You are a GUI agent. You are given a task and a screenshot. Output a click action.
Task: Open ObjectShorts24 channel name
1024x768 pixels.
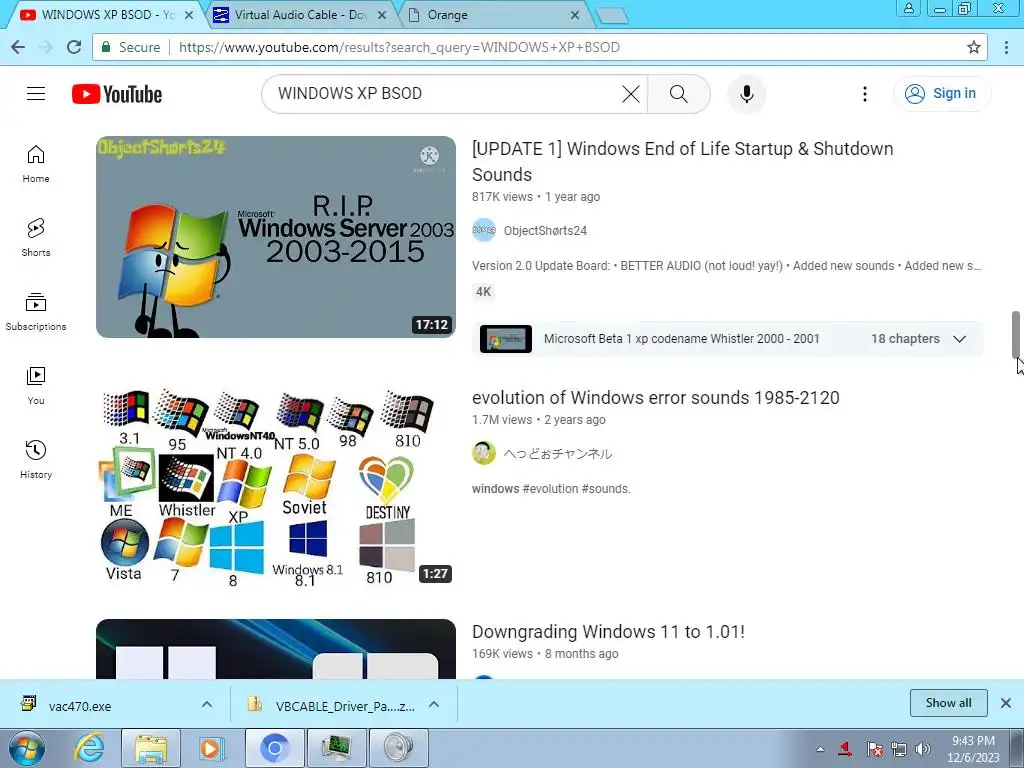click(x=545, y=231)
